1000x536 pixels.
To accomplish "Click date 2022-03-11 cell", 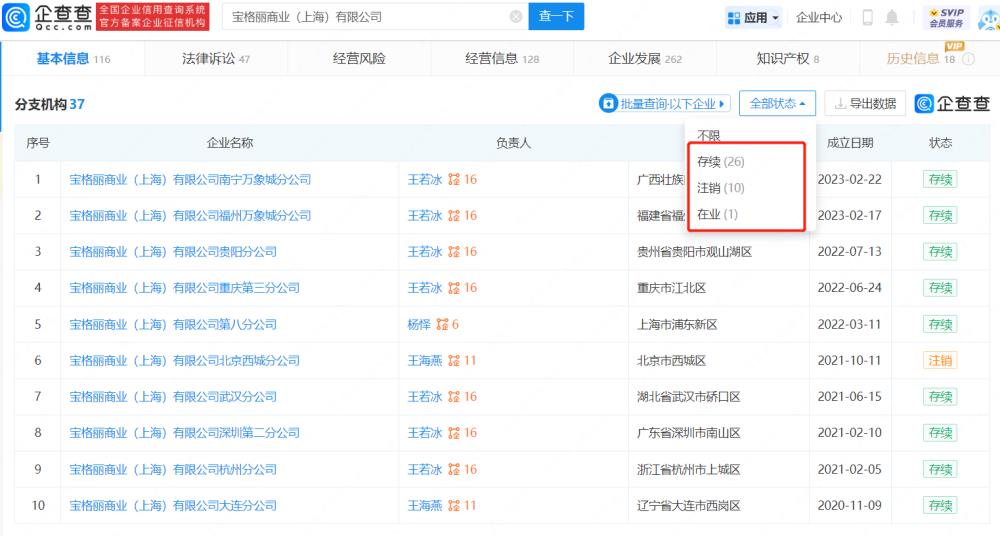I will (x=849, y=324).
